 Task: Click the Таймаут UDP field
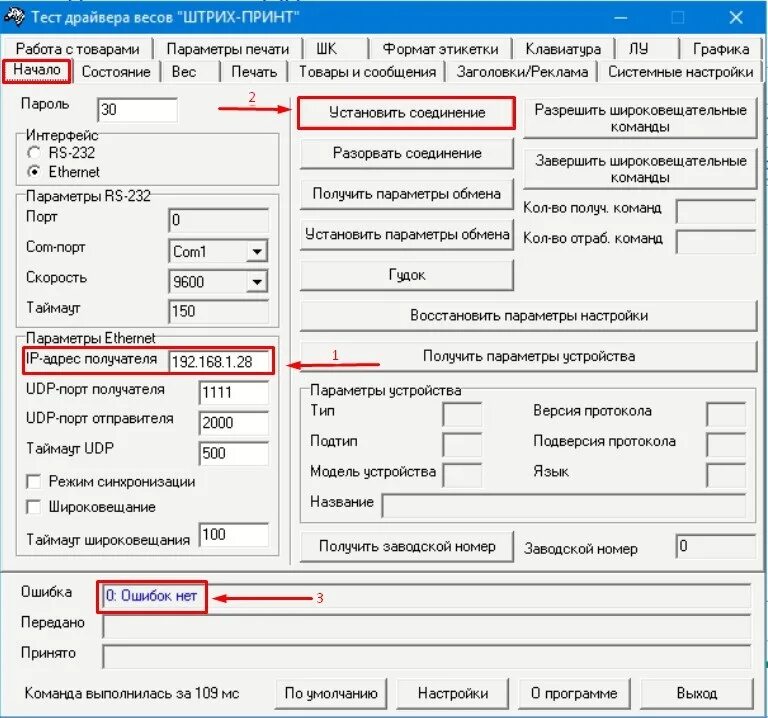(x=234, y=454)
